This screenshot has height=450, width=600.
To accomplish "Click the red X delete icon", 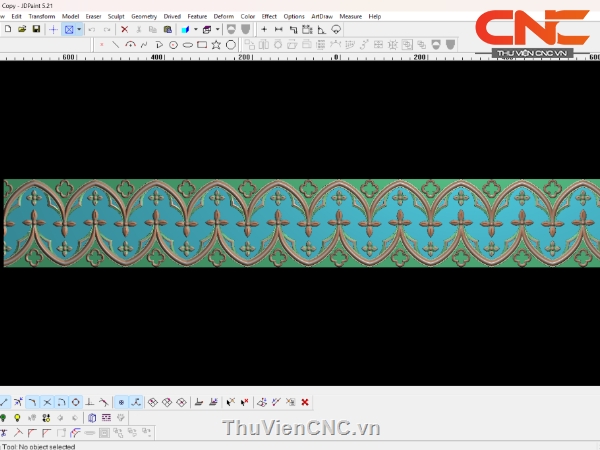I will (124, 30).
